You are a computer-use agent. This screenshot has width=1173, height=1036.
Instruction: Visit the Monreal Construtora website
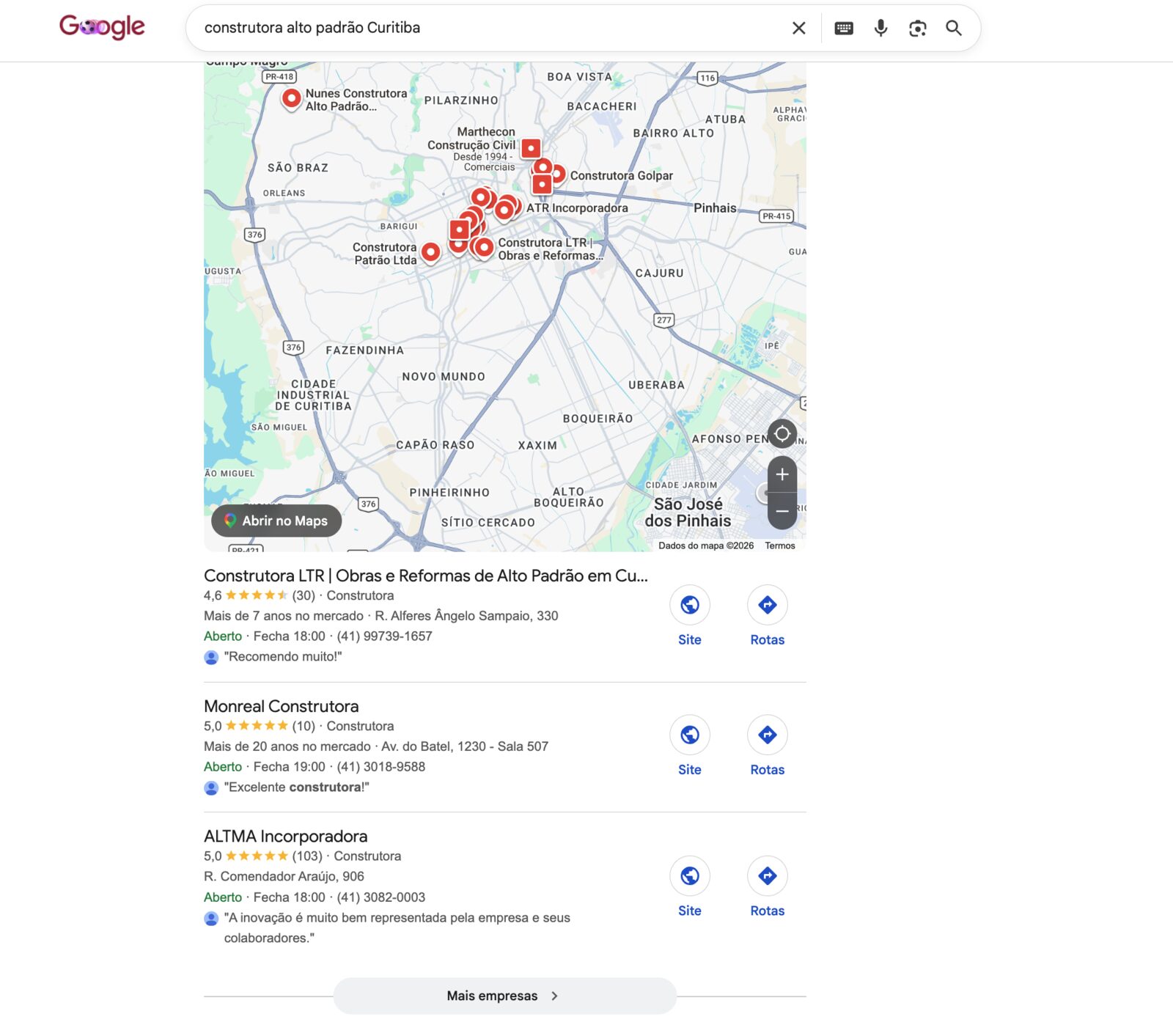click(x=690, y=746)
